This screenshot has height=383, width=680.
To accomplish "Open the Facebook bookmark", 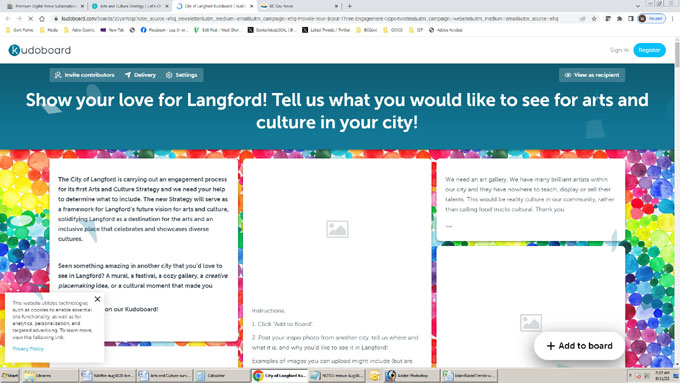I will (x=164, y=30).
